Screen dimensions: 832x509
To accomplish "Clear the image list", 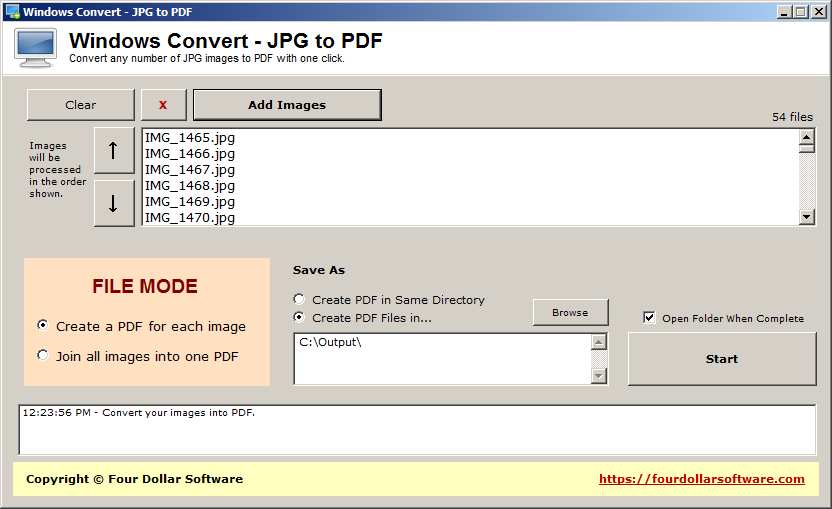I will pos(81,105).
